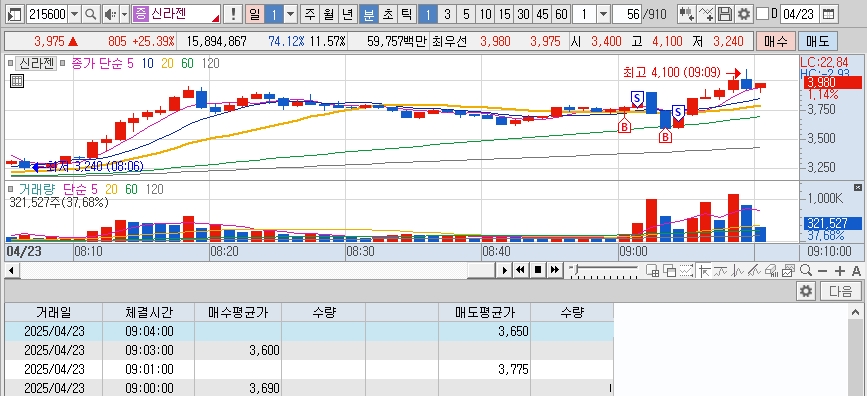Click the stock name field 신라젠

[x=176, y=14]
